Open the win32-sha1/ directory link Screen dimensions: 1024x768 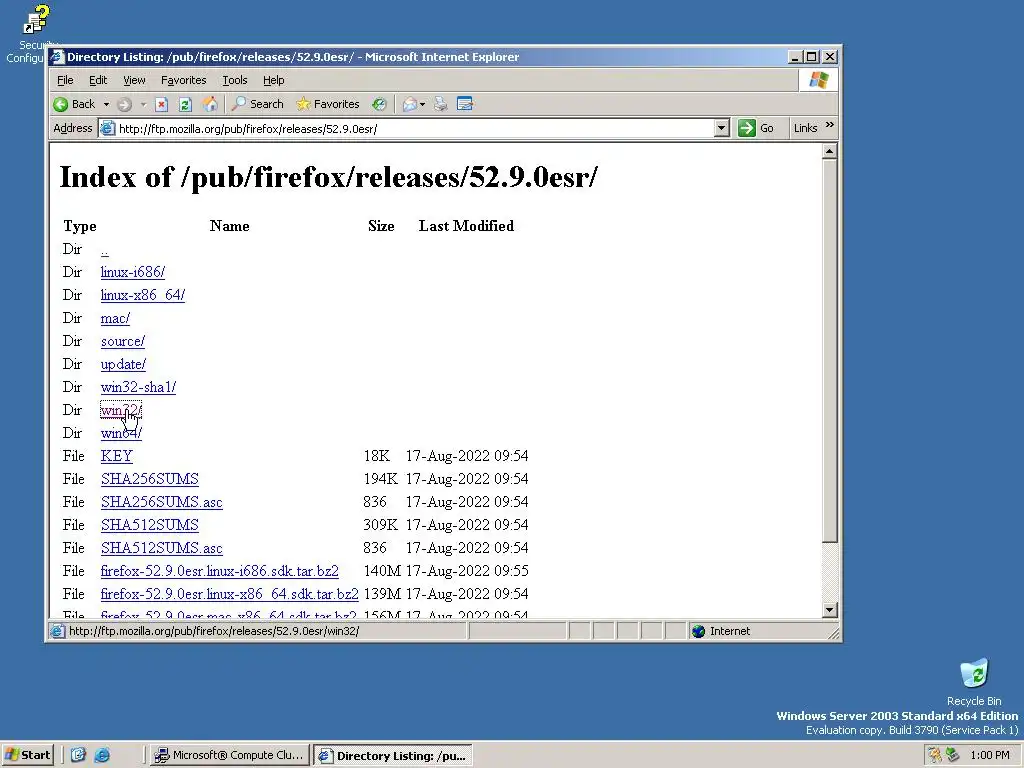point(138,387)
